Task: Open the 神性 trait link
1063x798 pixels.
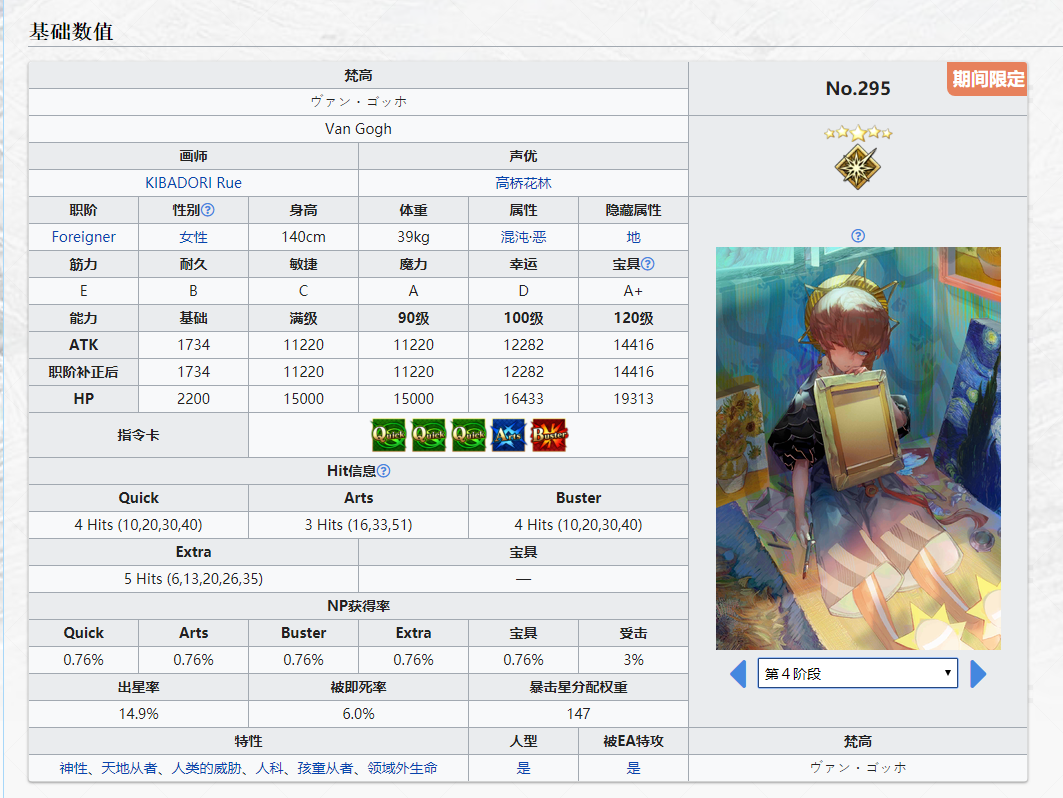Action: pos(73,768)
